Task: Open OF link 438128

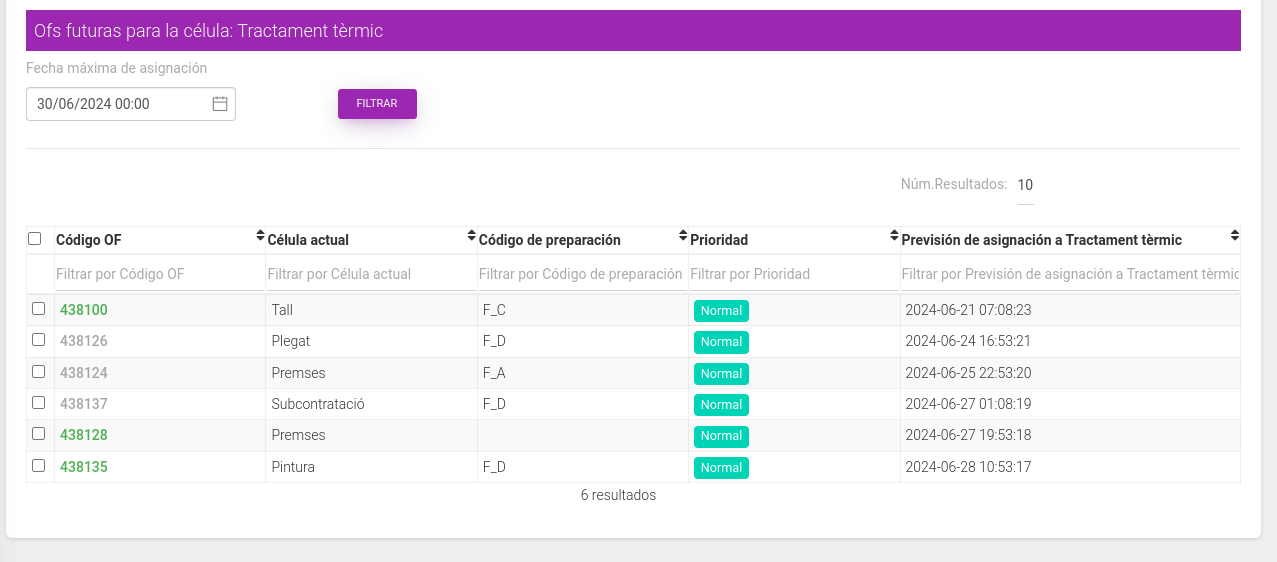Action: [x=84, y=435]
